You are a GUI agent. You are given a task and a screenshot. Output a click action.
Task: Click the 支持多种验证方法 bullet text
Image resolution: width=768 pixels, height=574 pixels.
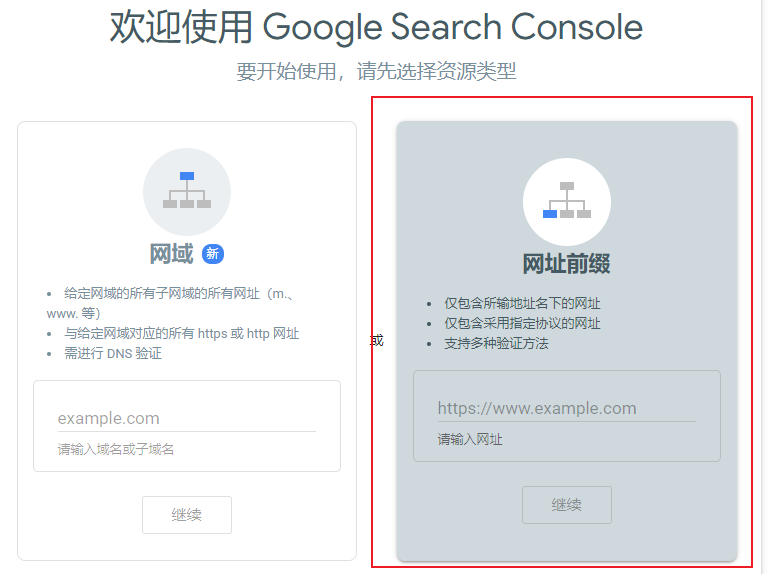click(x=496, y=343)
